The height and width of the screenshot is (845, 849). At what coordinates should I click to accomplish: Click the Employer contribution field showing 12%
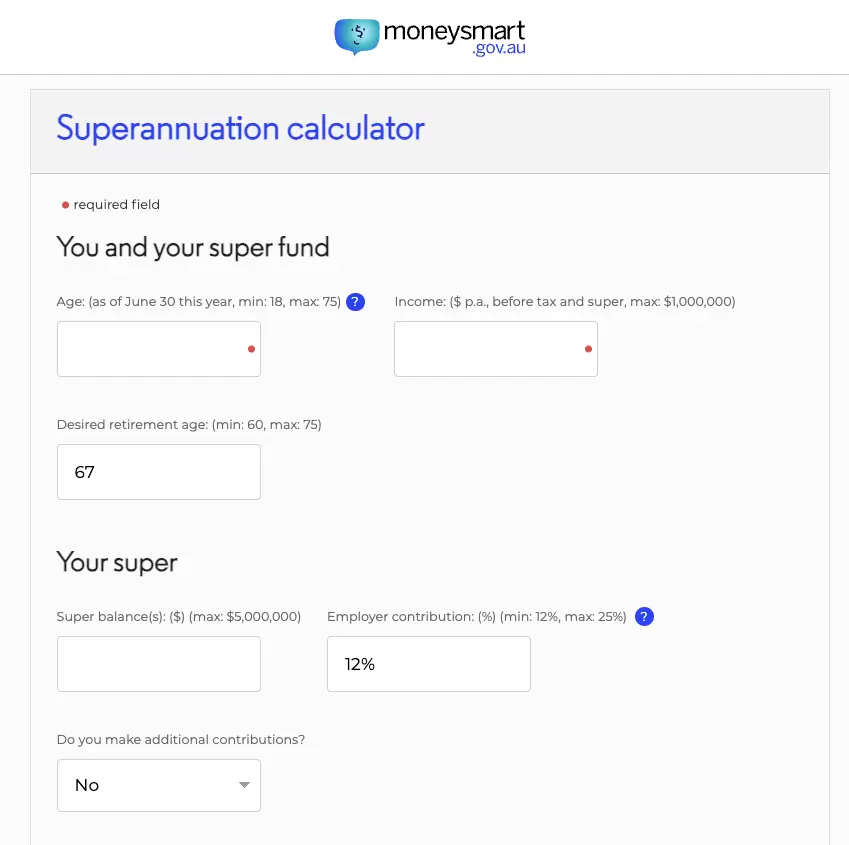(428, 663)
